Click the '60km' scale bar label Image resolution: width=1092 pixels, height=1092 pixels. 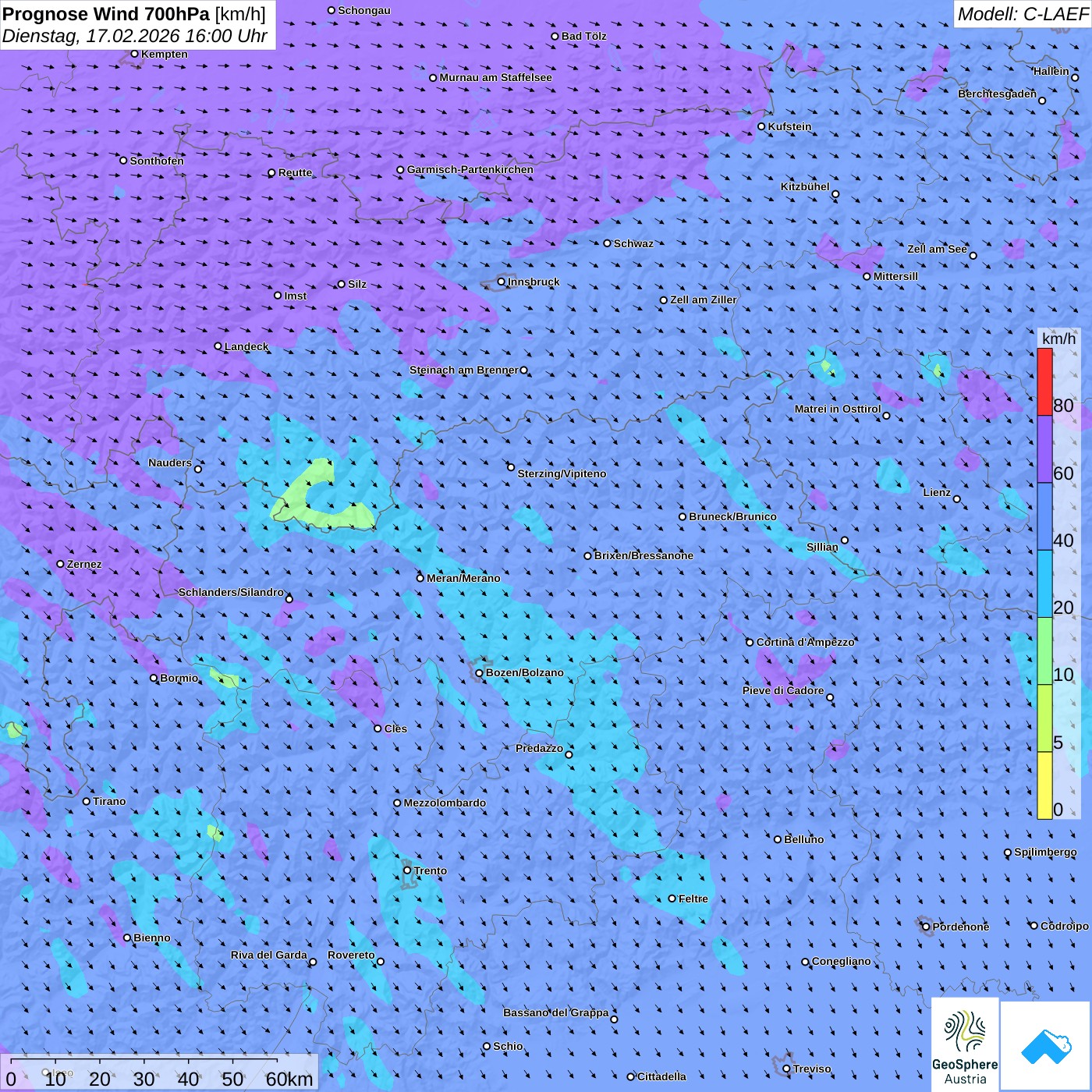289,1079
